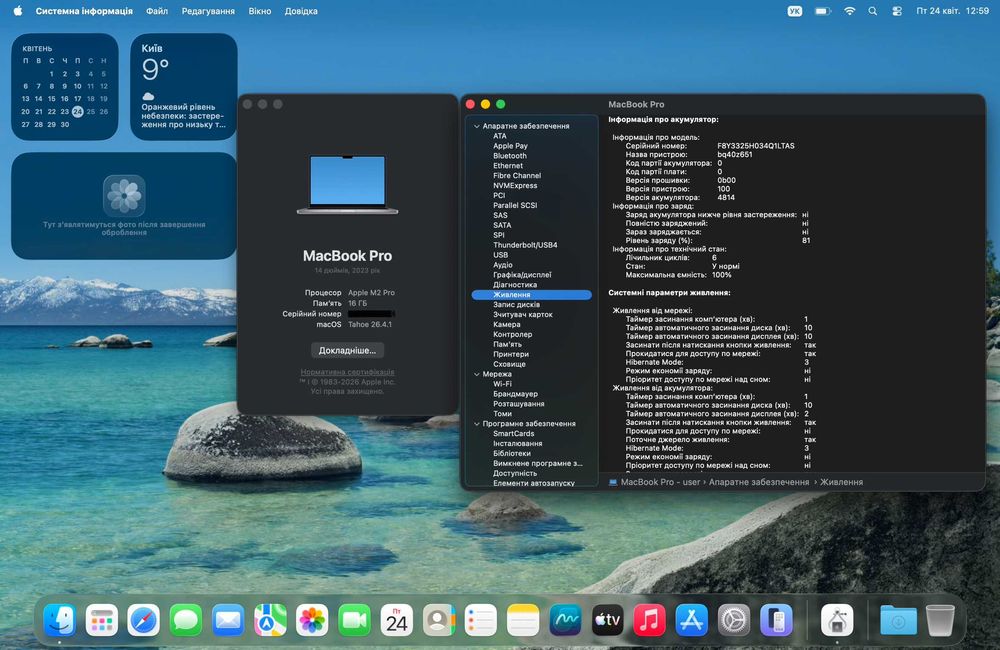Viewport: 1000px width, 650px height.
Task: Launch iPhone Mirroring from the Dock
Action: tap(776, 620)
